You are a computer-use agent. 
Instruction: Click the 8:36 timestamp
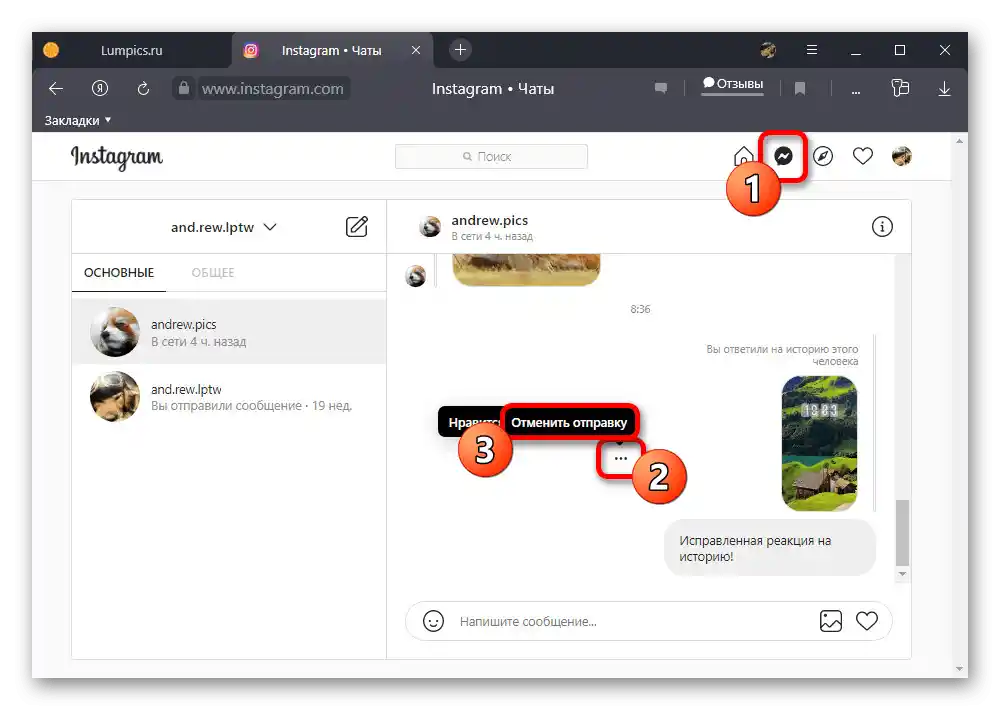tap(640, 309)
